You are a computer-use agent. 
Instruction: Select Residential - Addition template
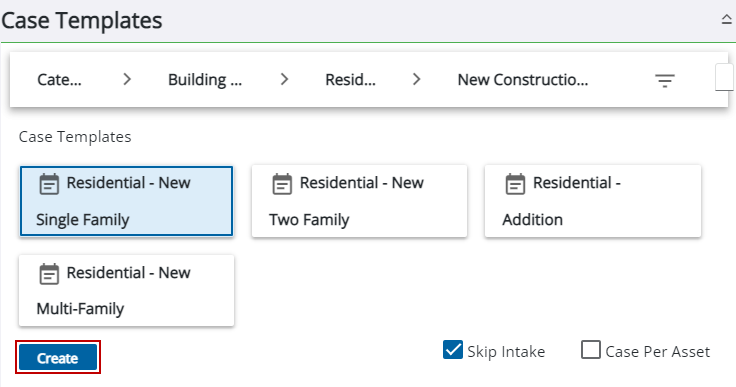[593, 201]
